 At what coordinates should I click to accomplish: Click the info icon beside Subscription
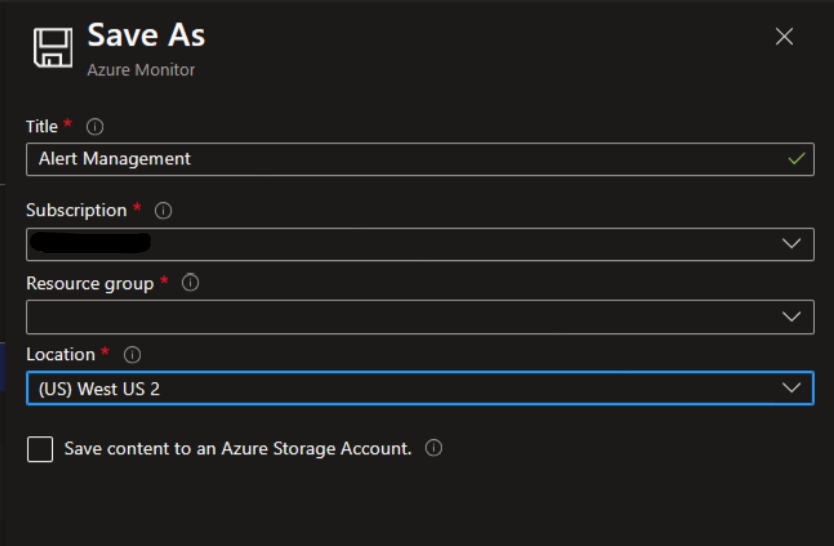(164, 211)
